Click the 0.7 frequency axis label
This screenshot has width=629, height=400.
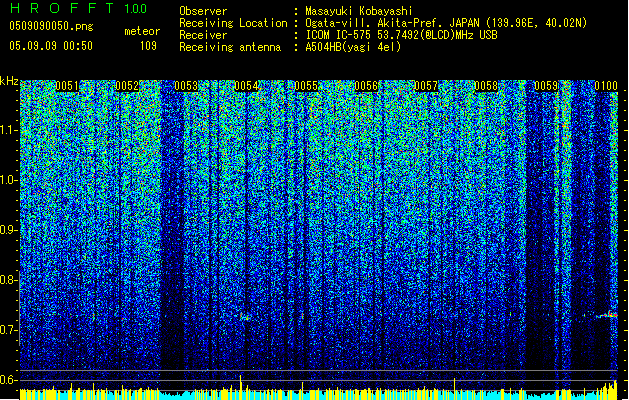point(9,330)
